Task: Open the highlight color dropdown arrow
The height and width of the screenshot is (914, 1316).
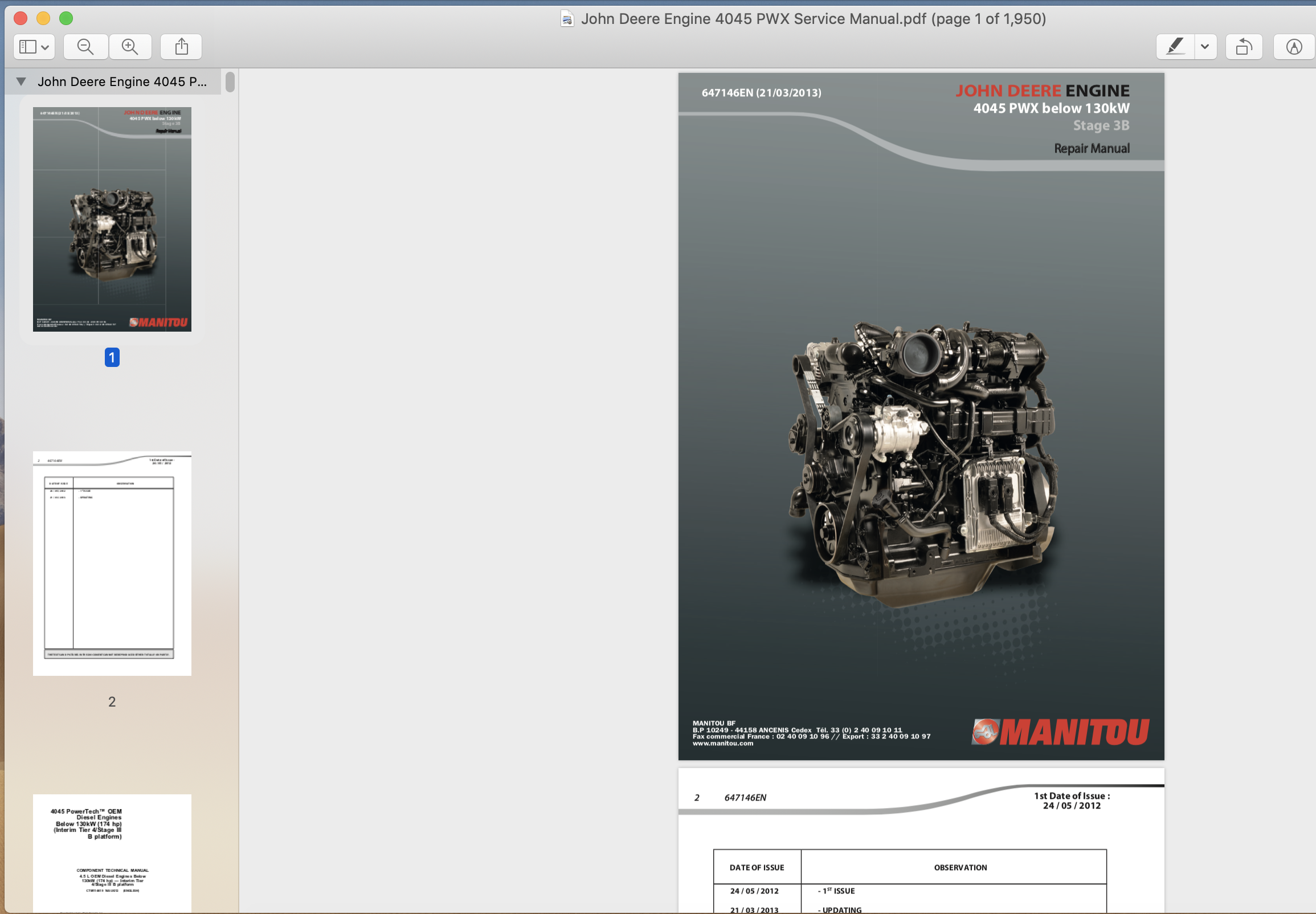Action: click(1205, 47)
